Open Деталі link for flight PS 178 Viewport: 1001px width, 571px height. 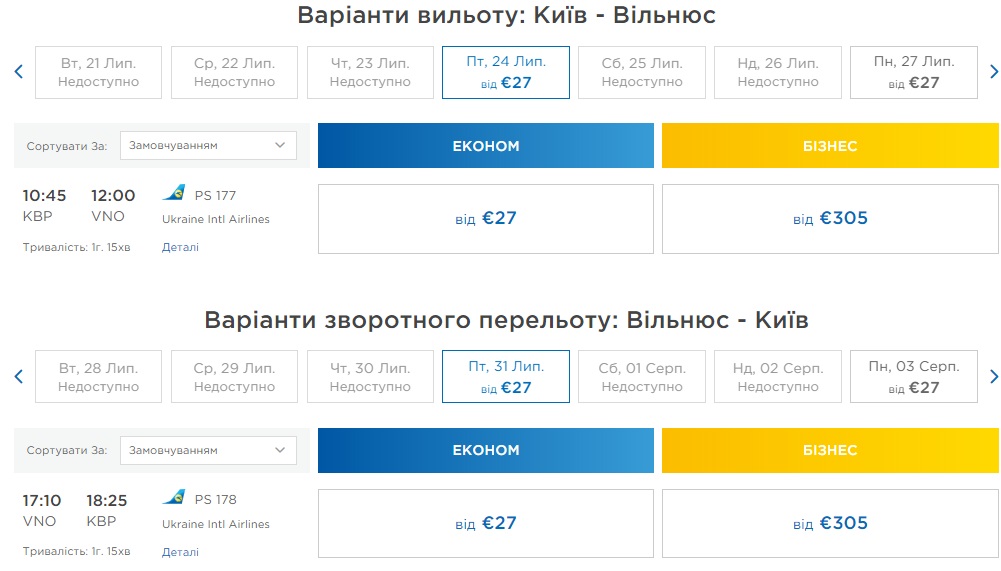click(x=180, y=551)
